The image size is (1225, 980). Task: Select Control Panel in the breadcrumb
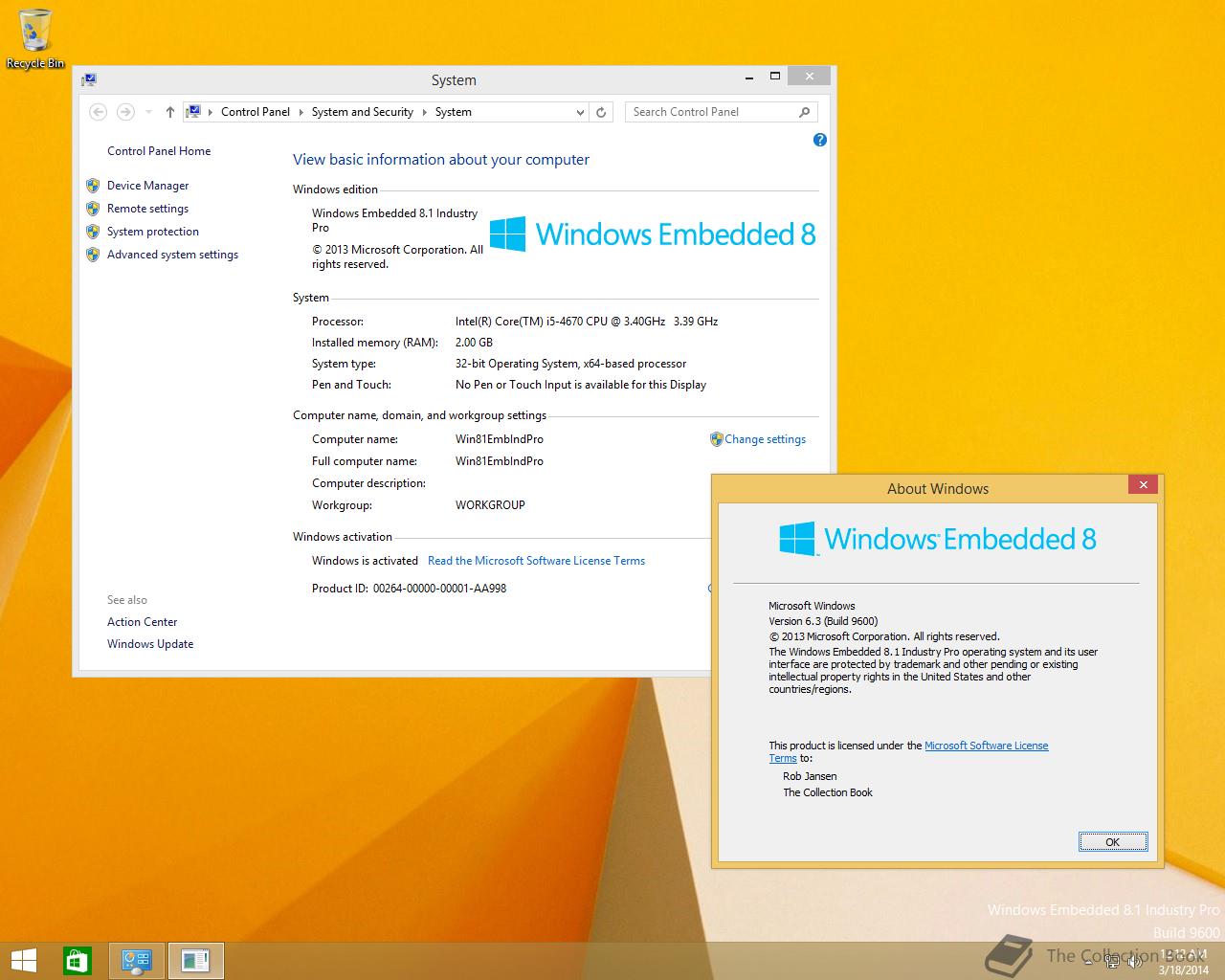[256, 112]
